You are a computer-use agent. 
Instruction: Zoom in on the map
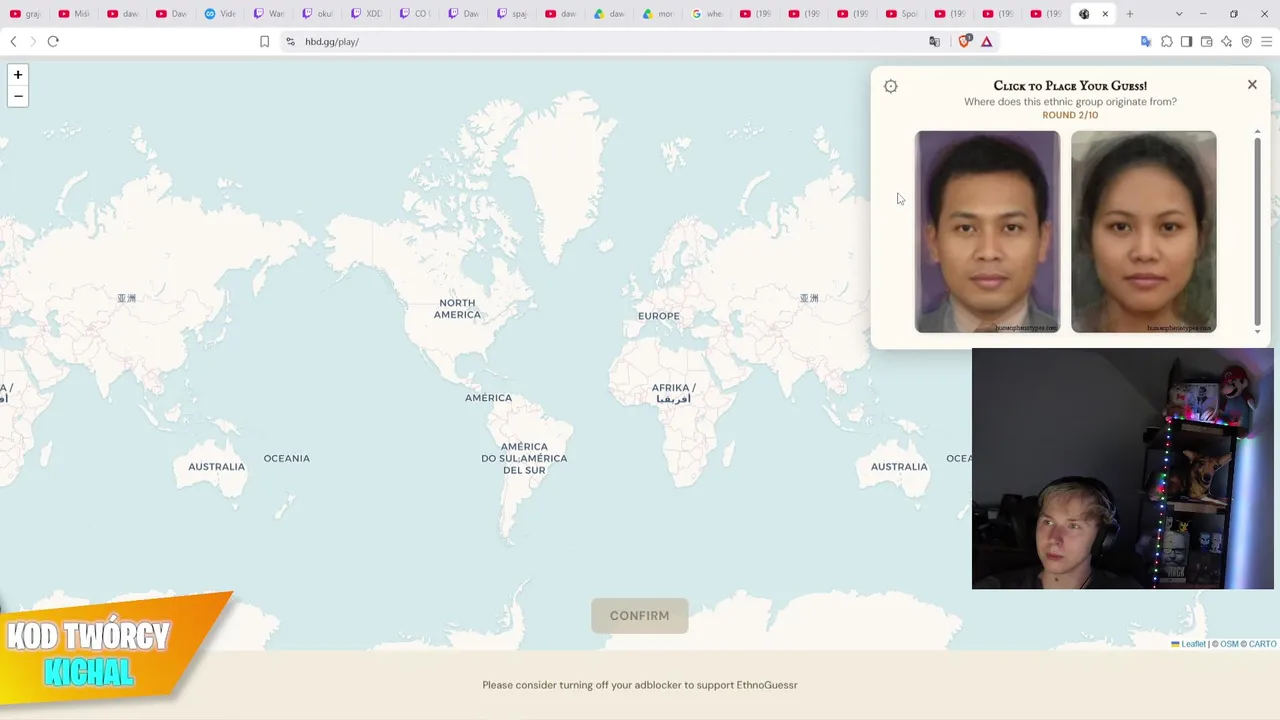(18, 75)
